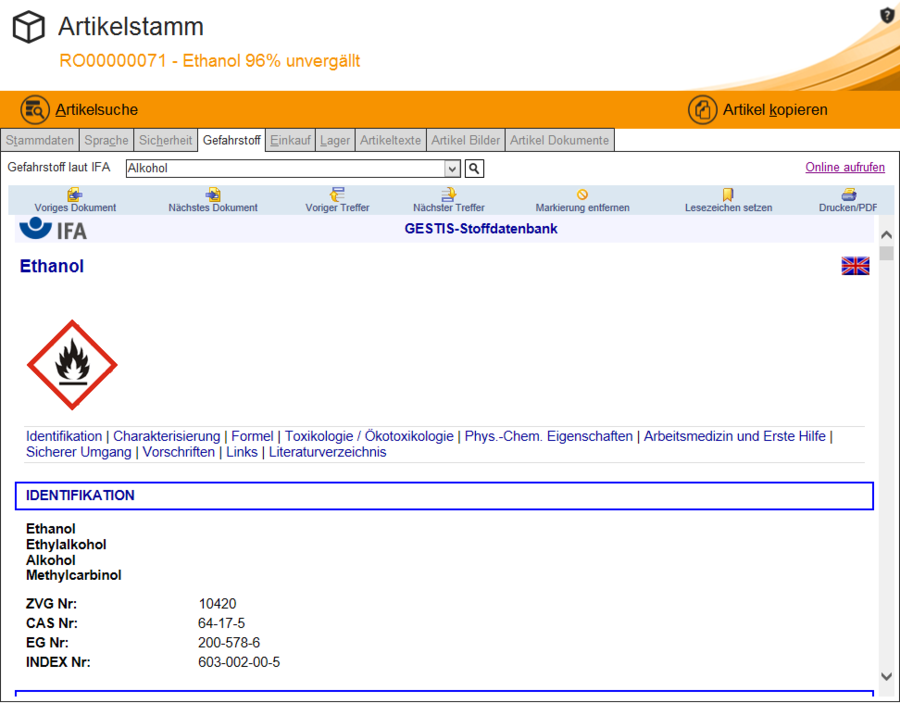
Task: Click Artikel kopieren text button
Action: click(x=775, y=110)
